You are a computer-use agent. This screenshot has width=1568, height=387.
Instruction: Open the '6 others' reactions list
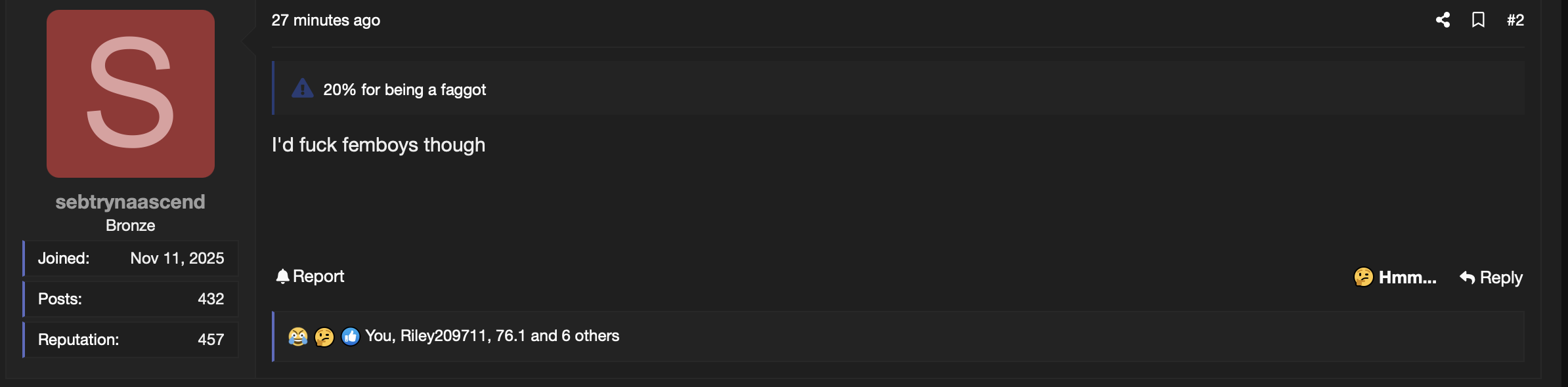590,336
